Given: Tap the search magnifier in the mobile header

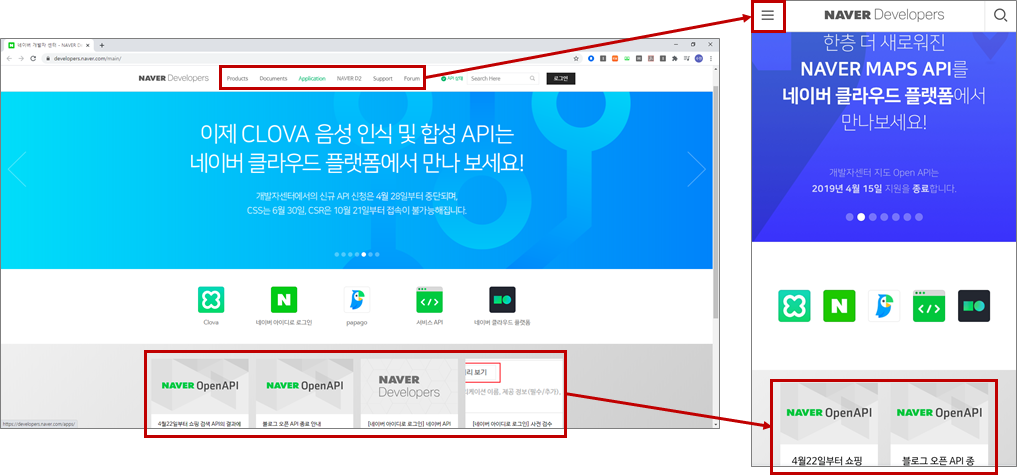Looking at the screenshot, I should point(1002,15).
